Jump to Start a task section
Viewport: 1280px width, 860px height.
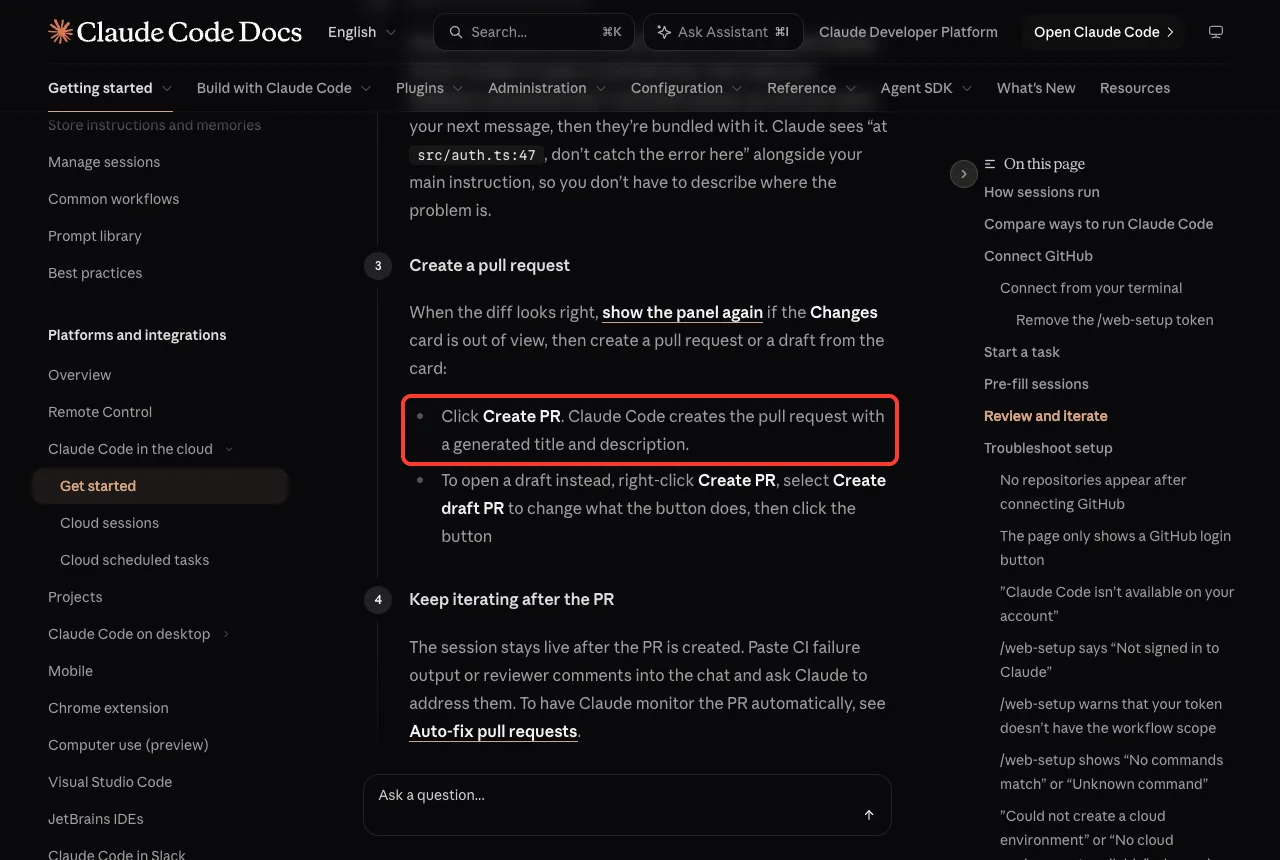coord(1022,352)
